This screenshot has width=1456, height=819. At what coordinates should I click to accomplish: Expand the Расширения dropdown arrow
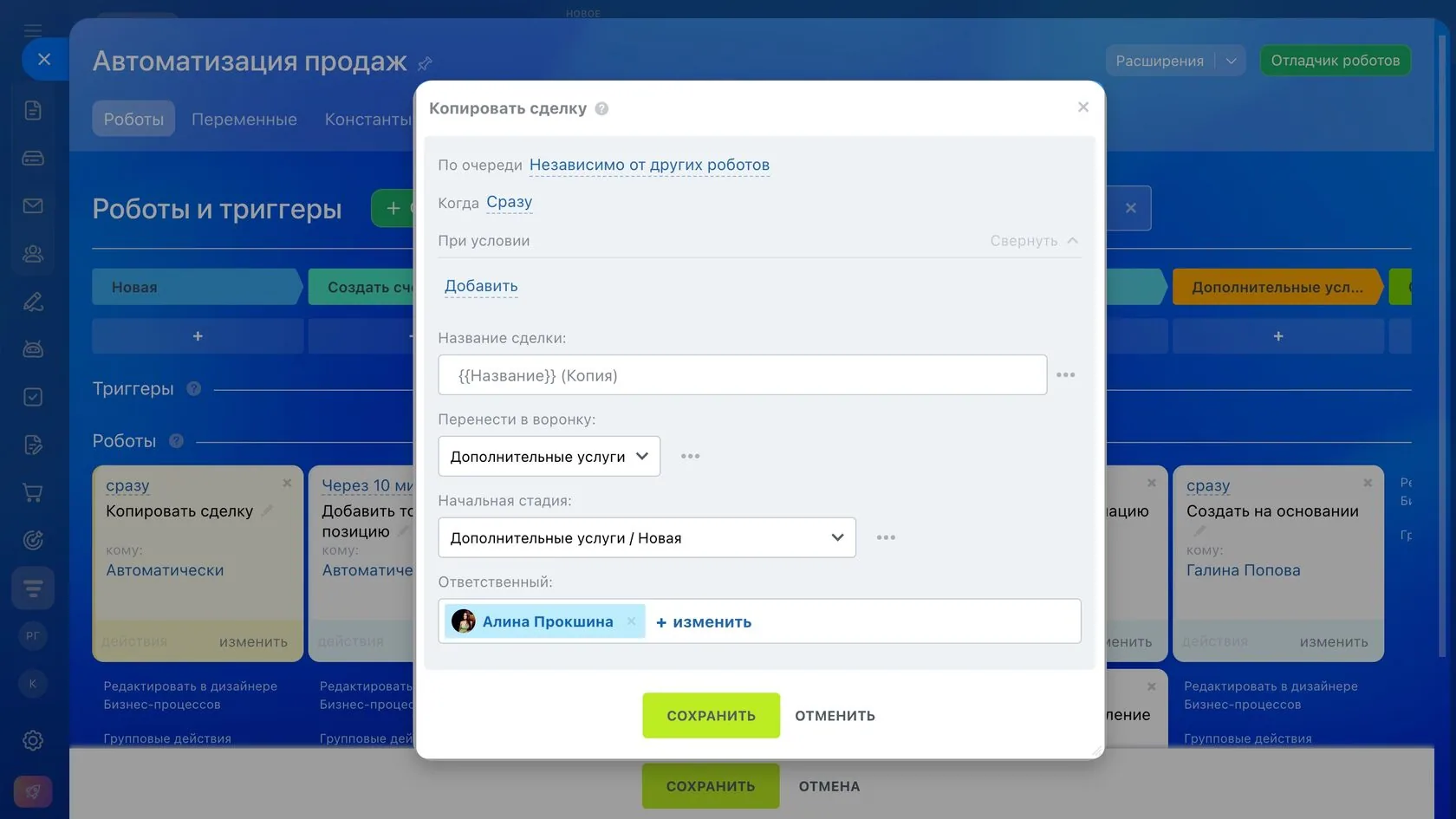[x=1231, y=61]
